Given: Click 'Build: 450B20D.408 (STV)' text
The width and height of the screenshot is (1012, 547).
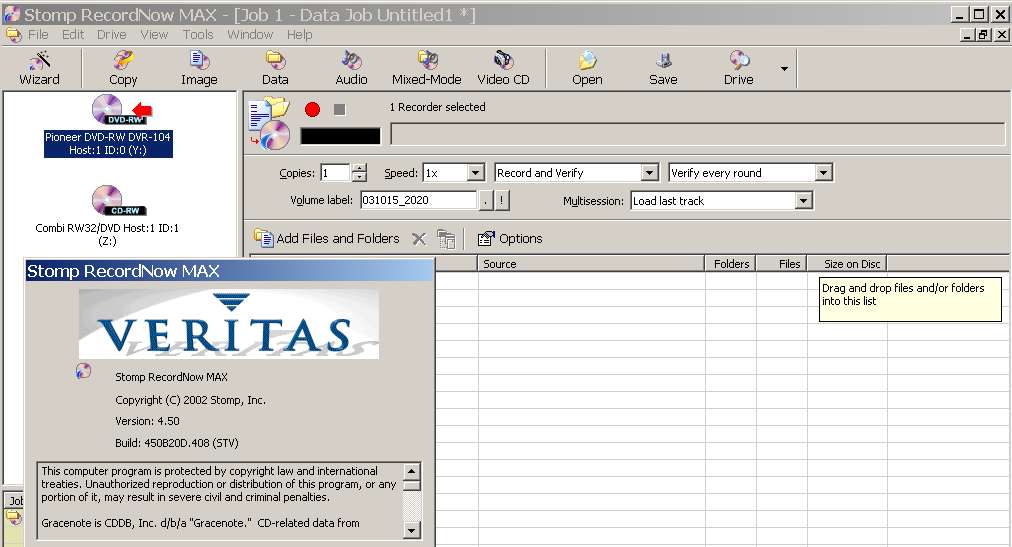Looking at the screenshot, I should click(x=177, y=443).
